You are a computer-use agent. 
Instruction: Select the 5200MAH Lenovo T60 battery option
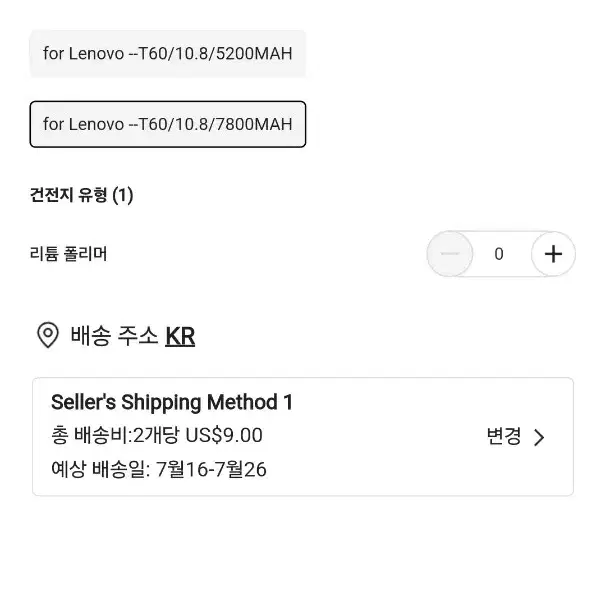[x=168, y=54]
